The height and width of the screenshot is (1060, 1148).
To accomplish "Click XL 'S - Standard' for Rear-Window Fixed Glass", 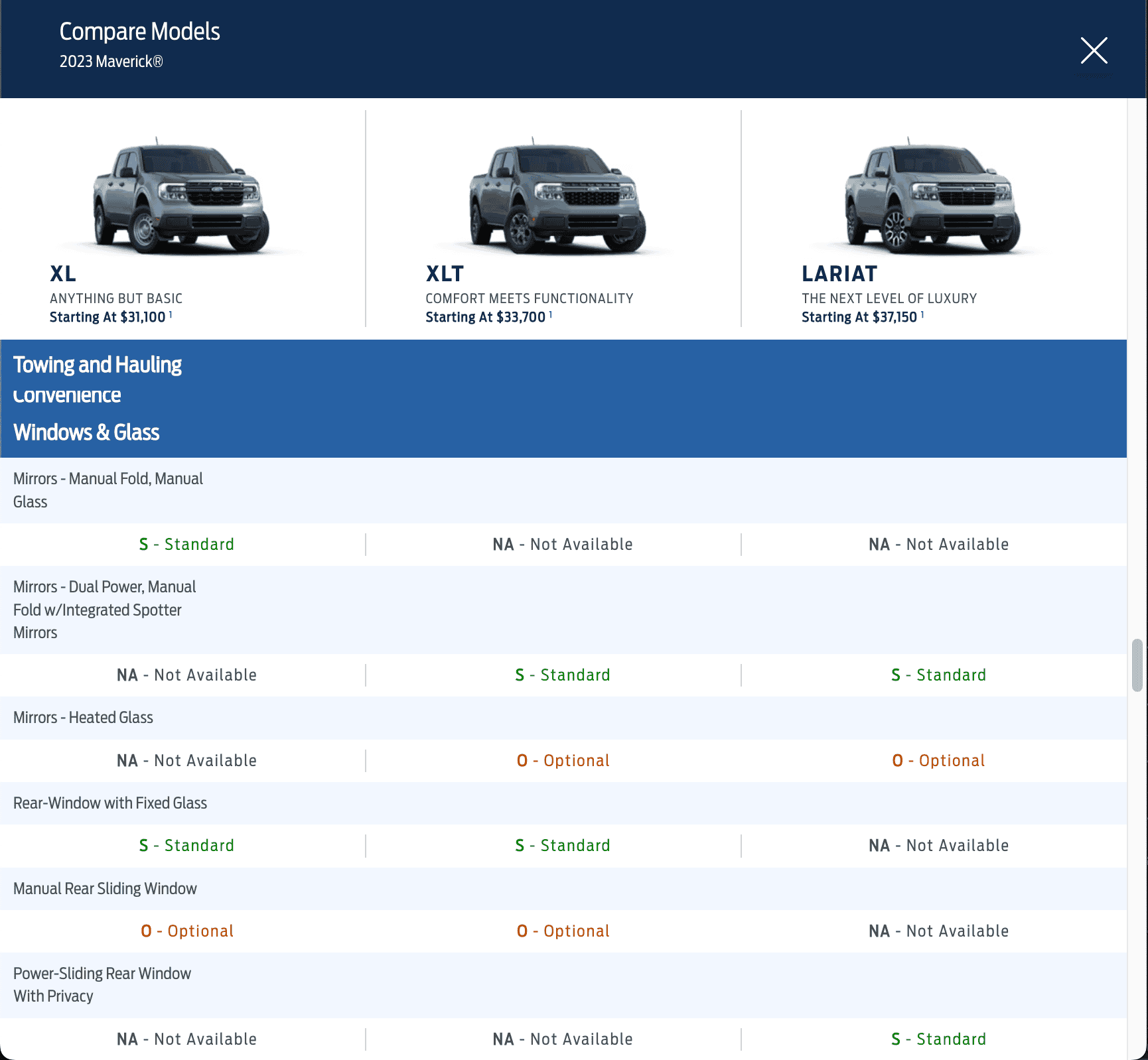I will click(x=186, y=846).
